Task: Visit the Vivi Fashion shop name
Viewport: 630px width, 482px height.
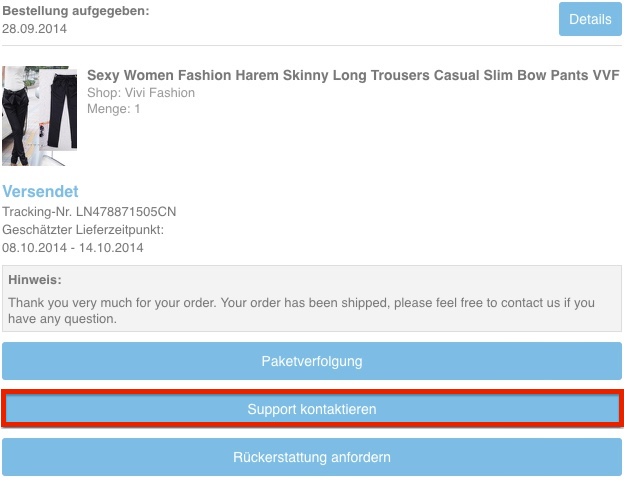Action: click(x=160, y=93)
